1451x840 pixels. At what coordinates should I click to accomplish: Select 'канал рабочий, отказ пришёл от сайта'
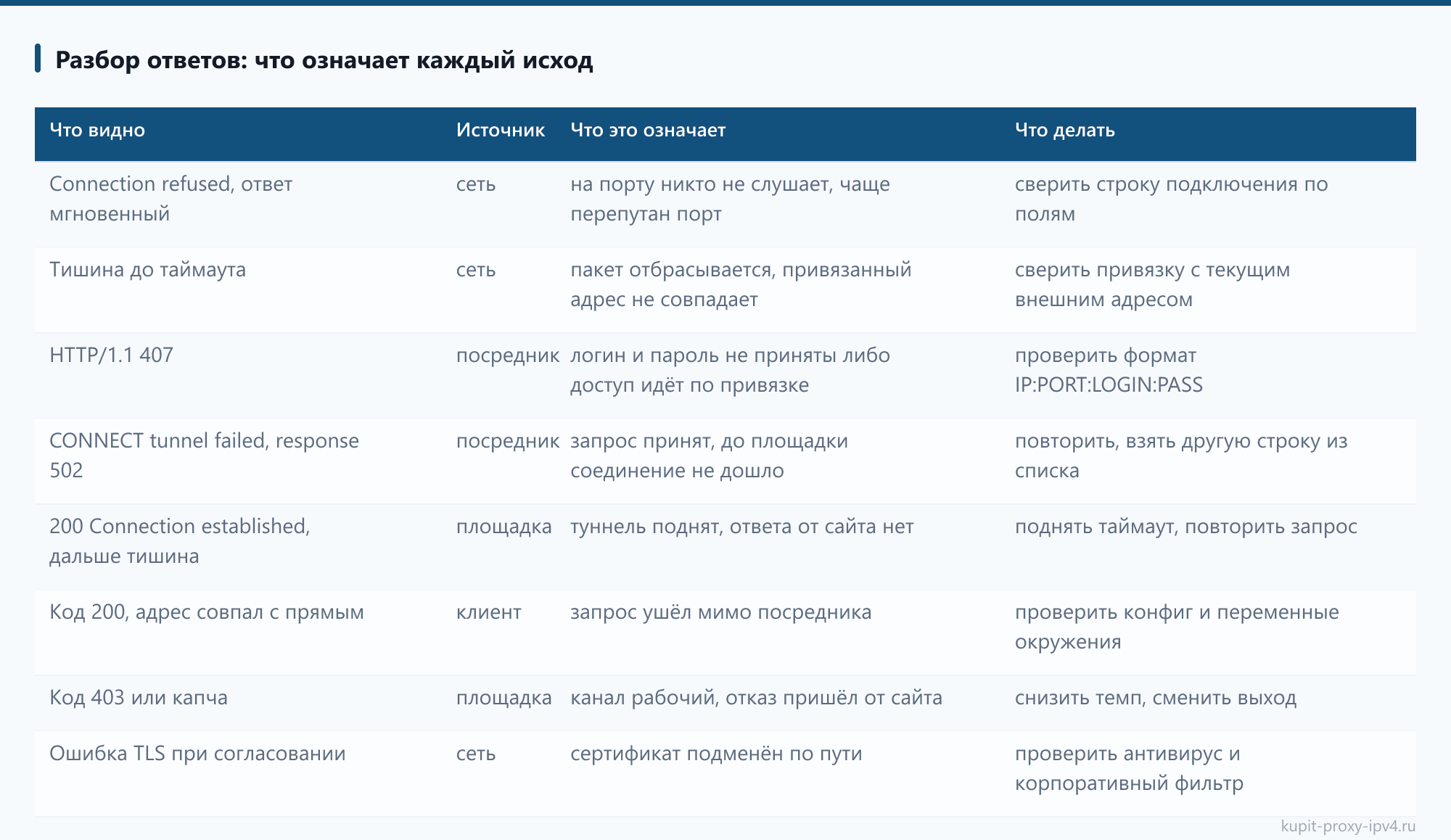click(756, 698)
